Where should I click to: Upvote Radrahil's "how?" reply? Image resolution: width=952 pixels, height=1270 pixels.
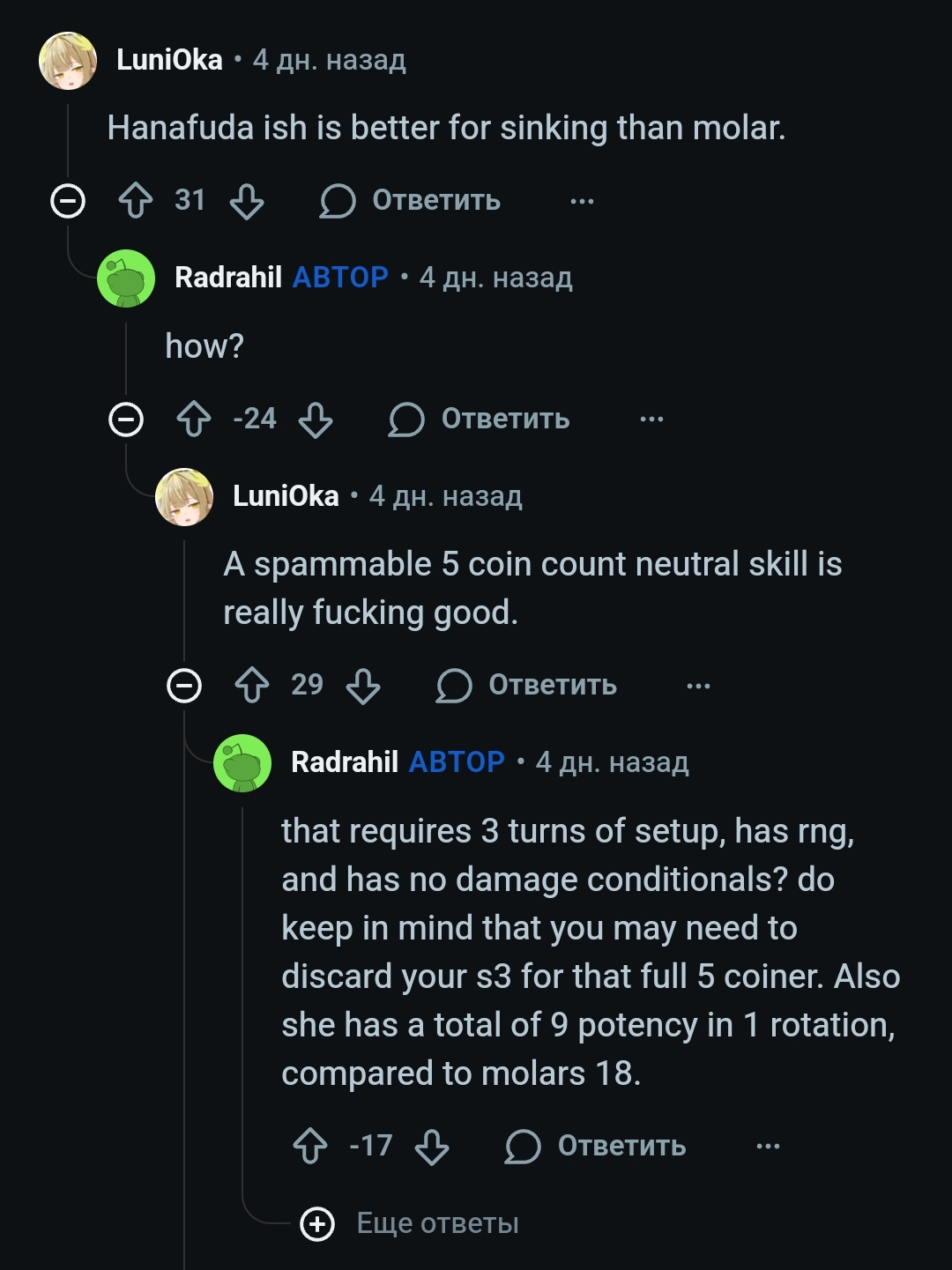coord(194,420)
